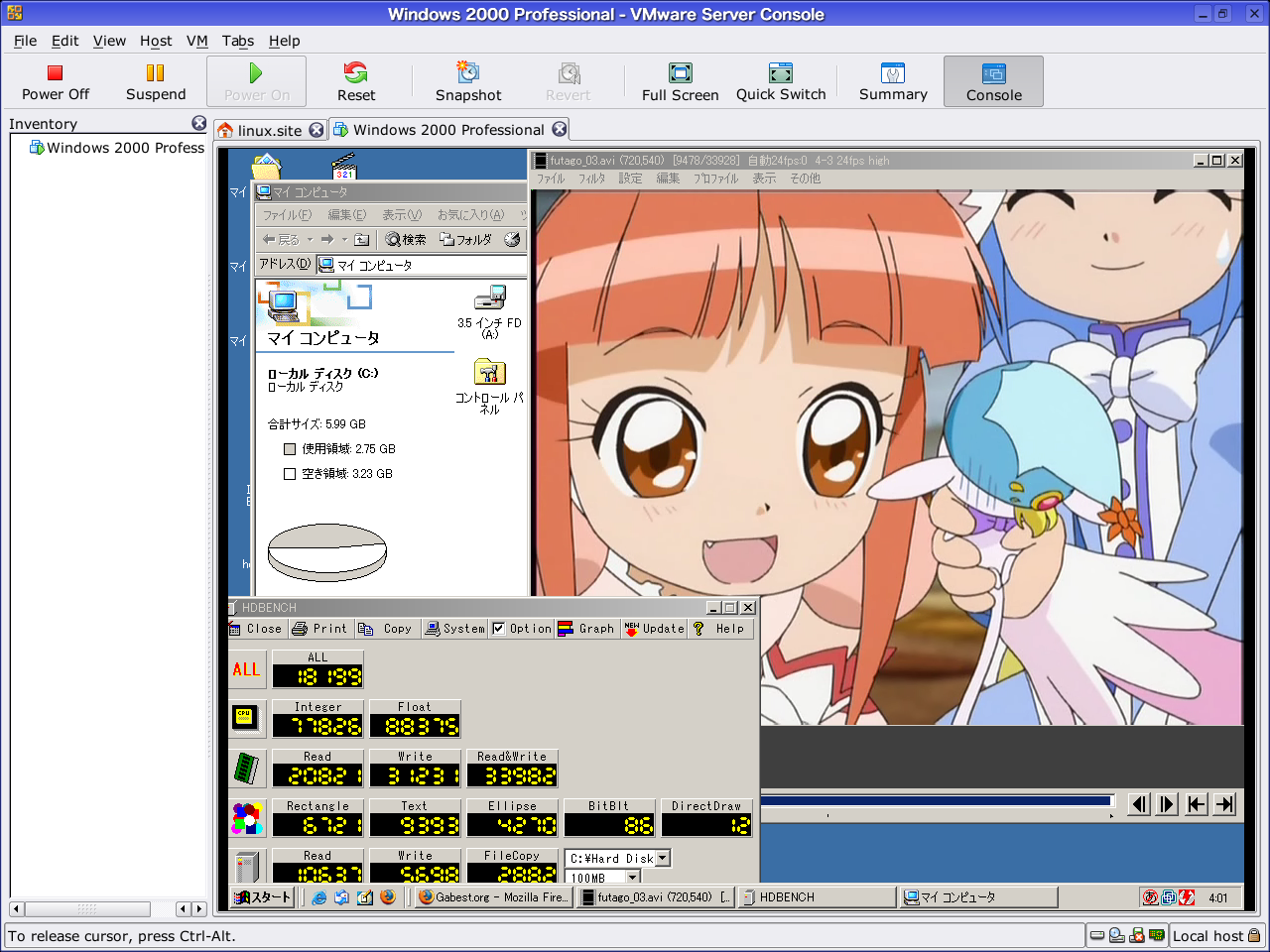This screenshot has width=1270, height=952.
Task: Toggle the HDBENCH Option checkbox
Action: tap(498, 629)
